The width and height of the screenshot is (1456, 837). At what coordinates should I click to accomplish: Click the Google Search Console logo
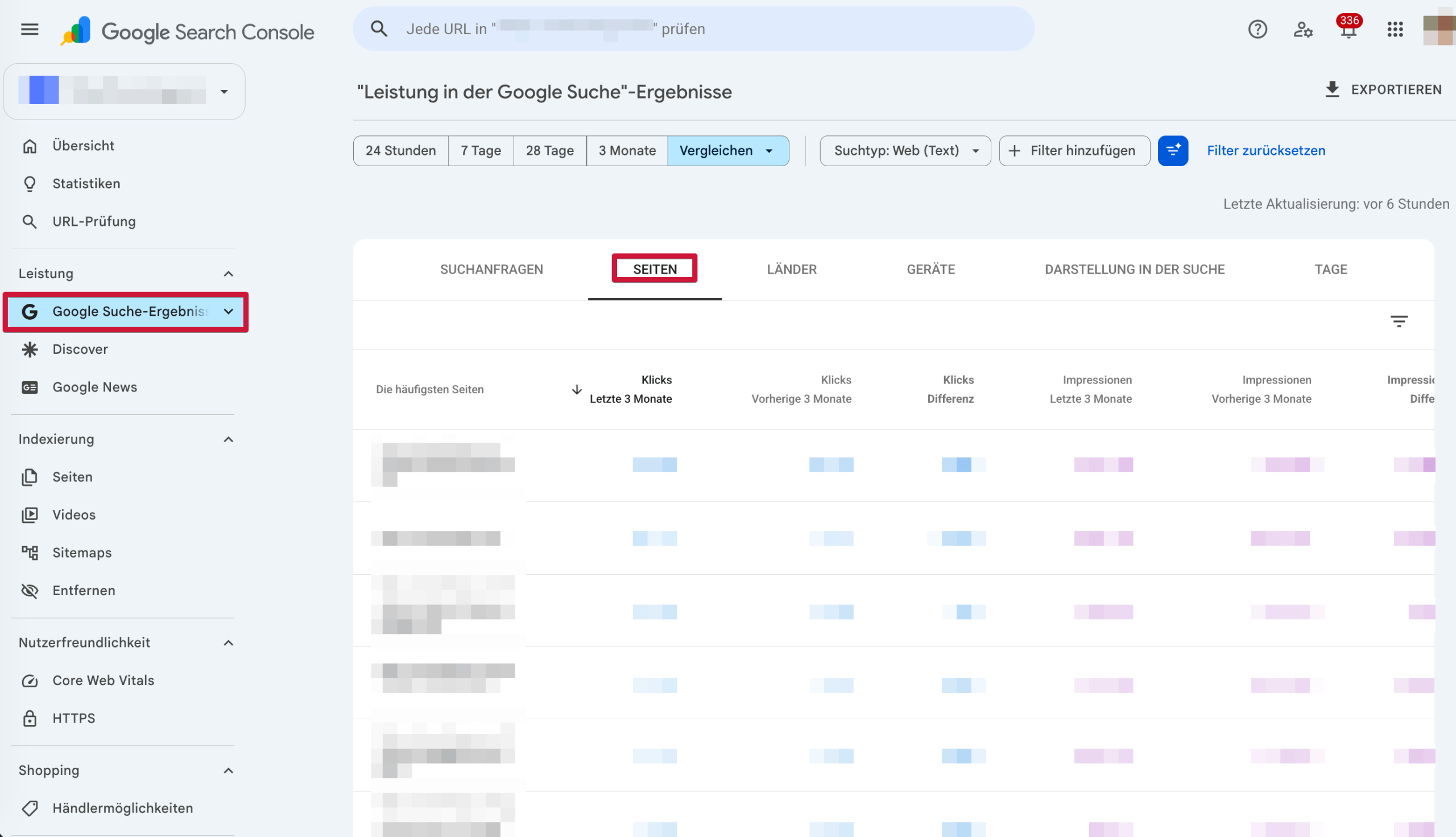tap(187, 31)
